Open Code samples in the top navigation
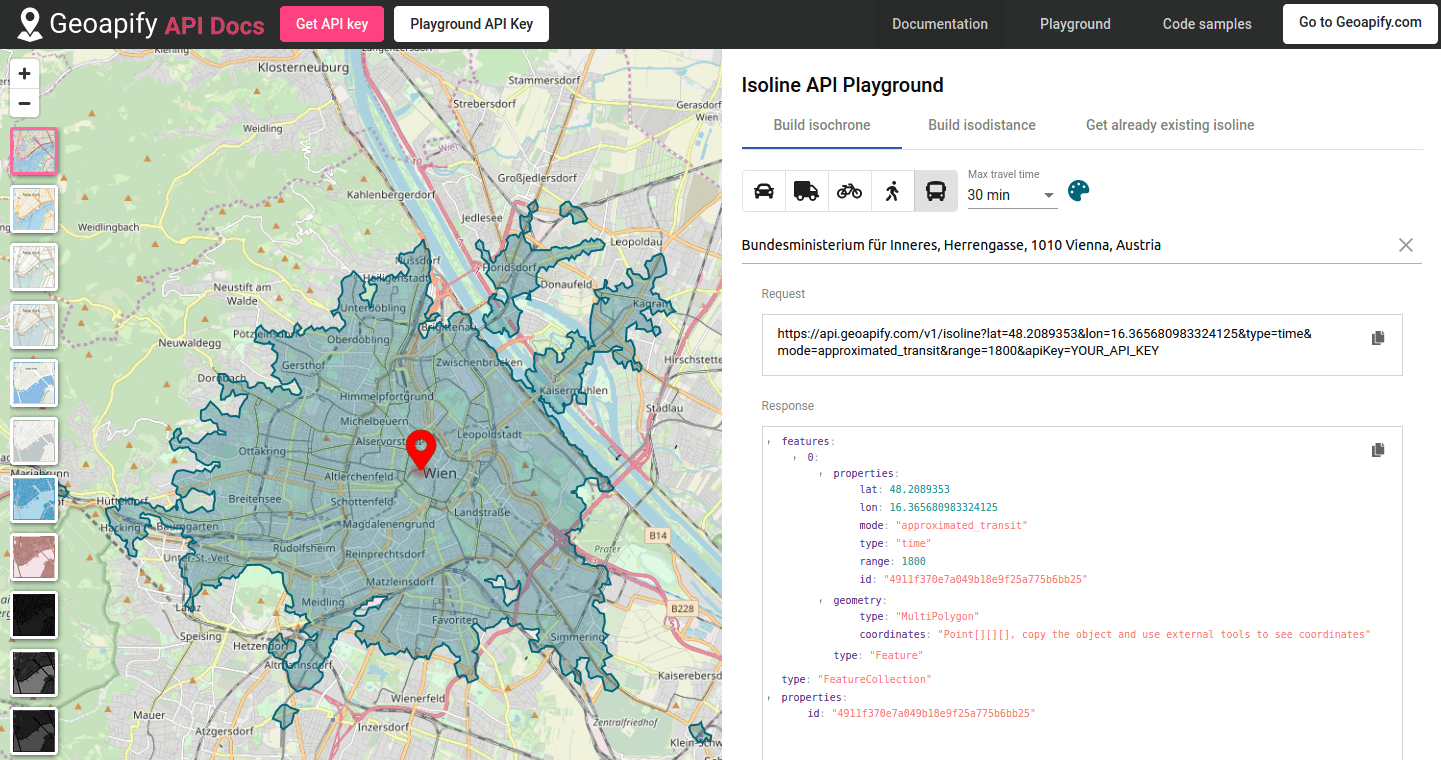This screenshot has height=760, width=1441. click(x=1207, y=24)
